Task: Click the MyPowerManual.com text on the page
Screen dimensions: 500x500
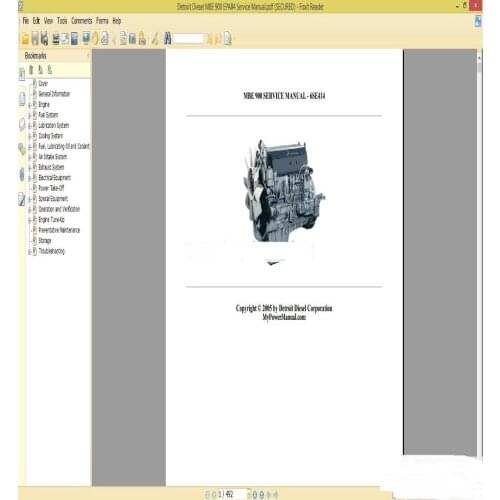Action: [x=284, y=317]
